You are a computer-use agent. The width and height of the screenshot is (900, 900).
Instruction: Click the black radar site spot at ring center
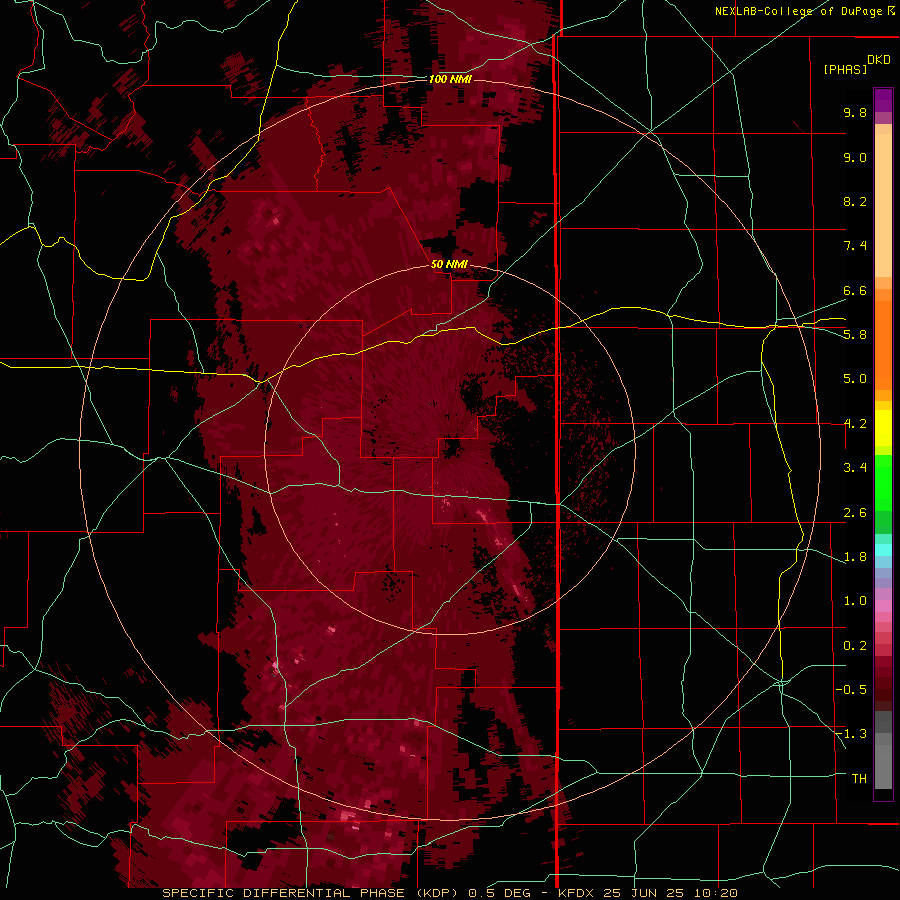(x=452, y=447)
